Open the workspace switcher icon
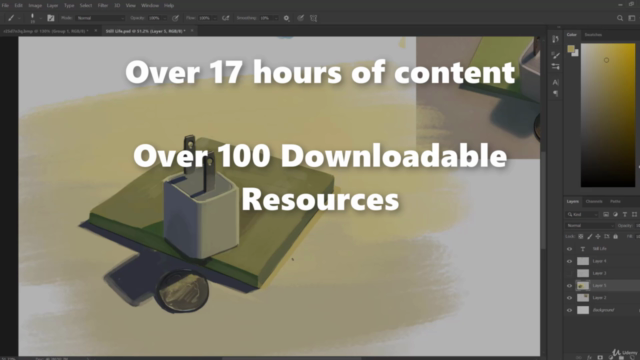Viewport: 640px width, 360px height. click(x=631, y=18)
